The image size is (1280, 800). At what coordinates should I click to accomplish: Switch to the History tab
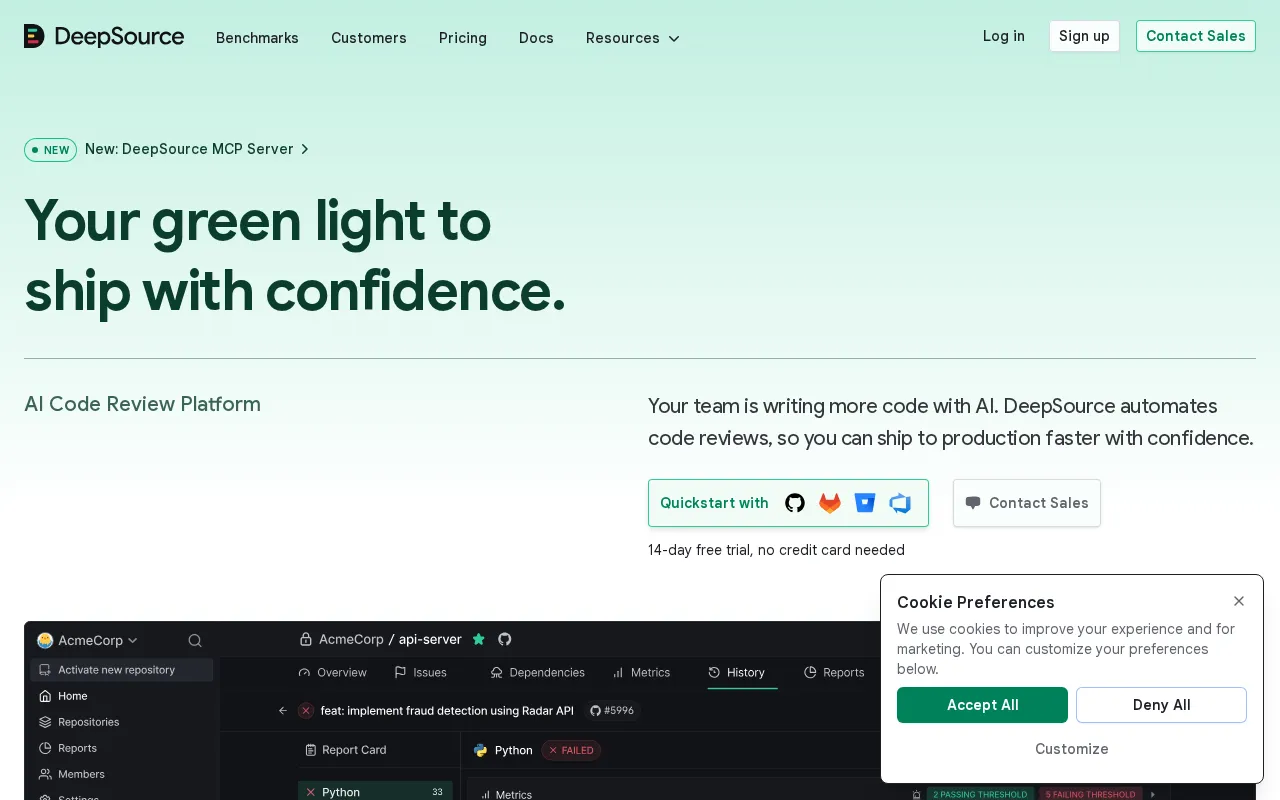pos(737,673)
